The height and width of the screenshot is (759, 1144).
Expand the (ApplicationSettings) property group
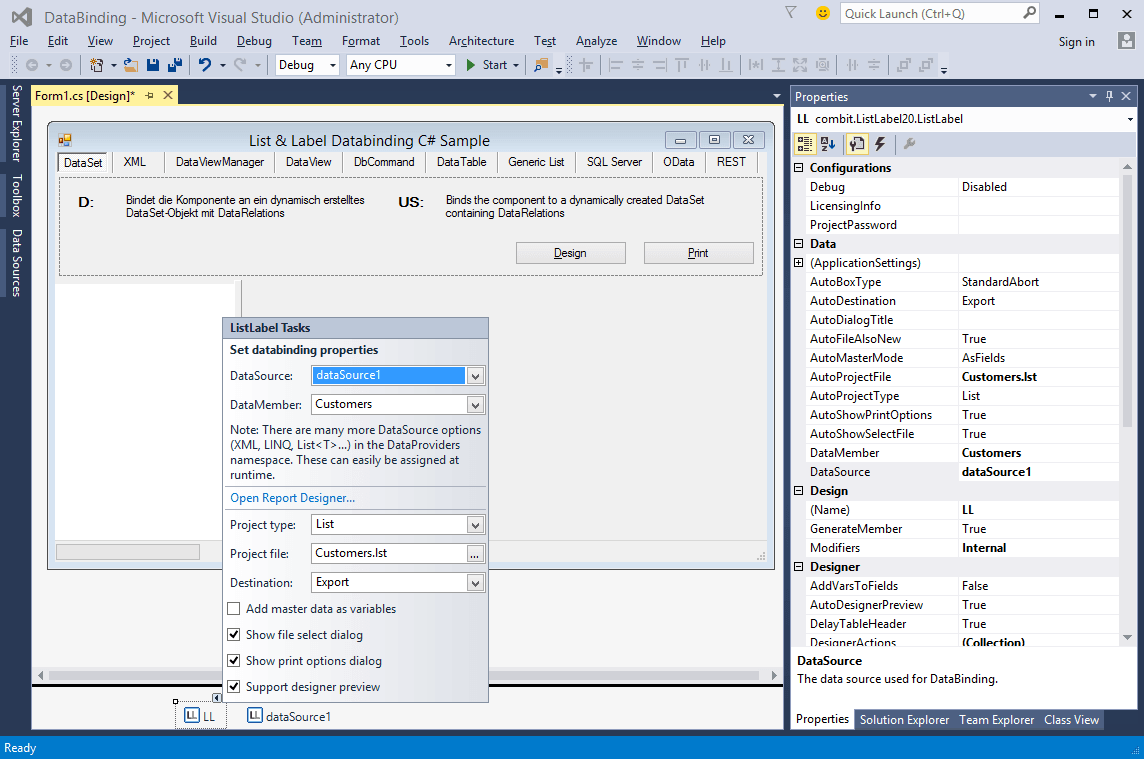click(800, 262)
